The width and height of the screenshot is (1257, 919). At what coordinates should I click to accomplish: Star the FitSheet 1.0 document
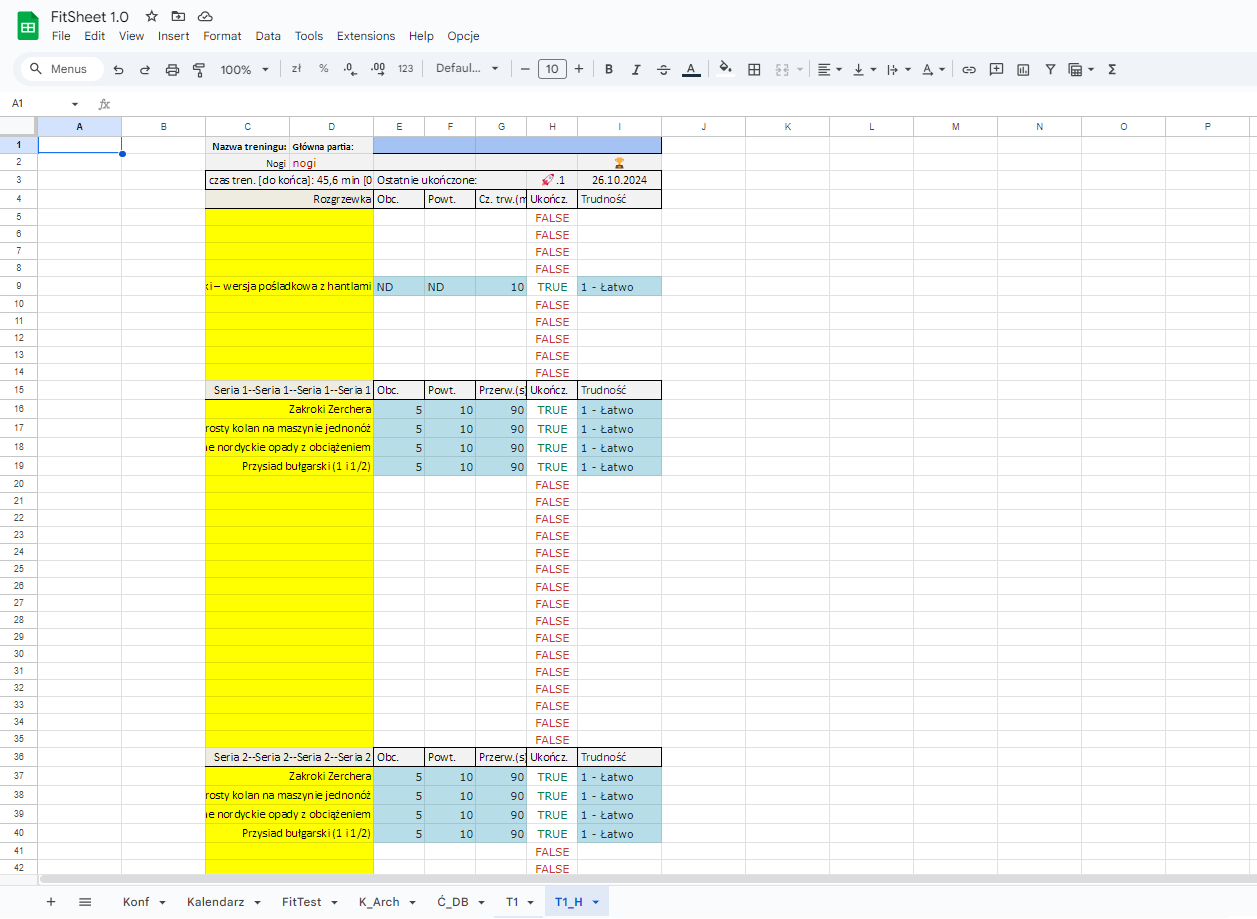tap(151, 16)
